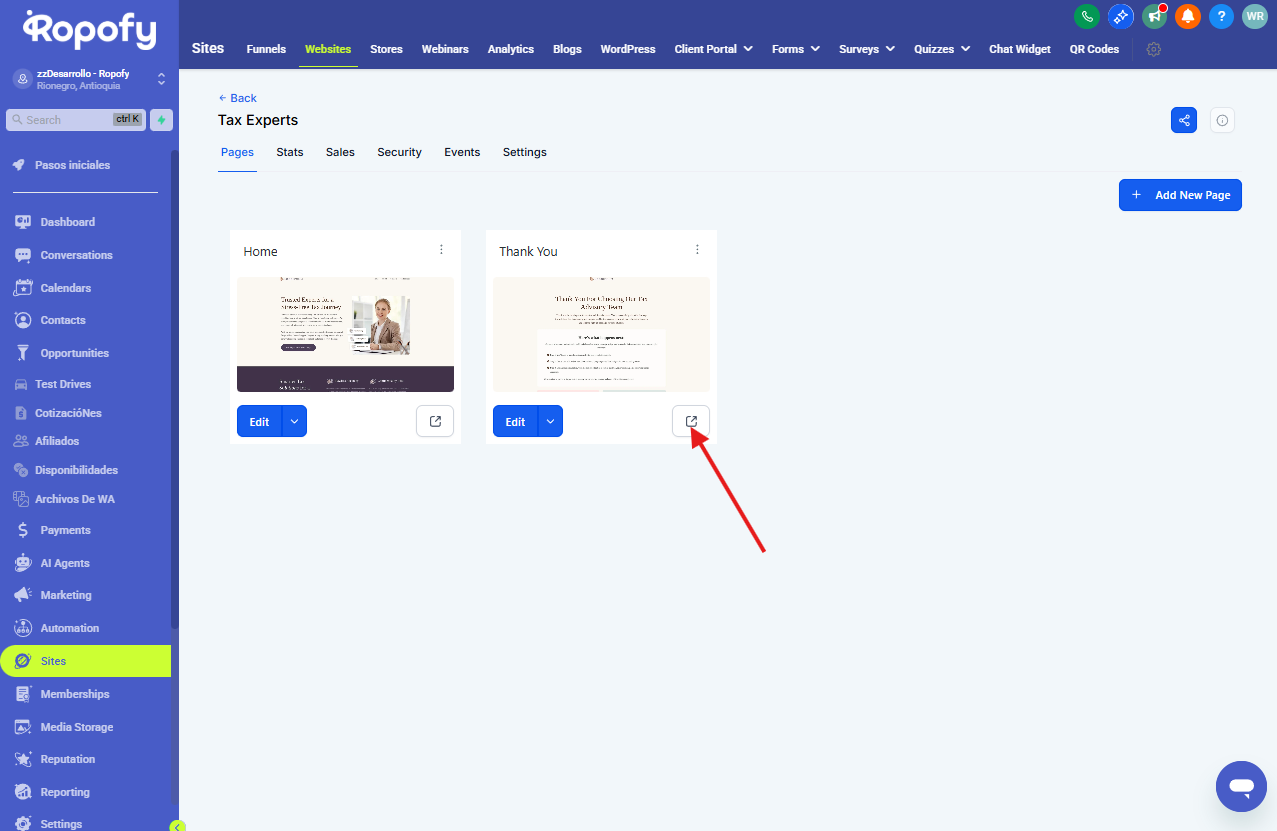
Task: Click the info circle icon
Action: [x=1222, y=120]
